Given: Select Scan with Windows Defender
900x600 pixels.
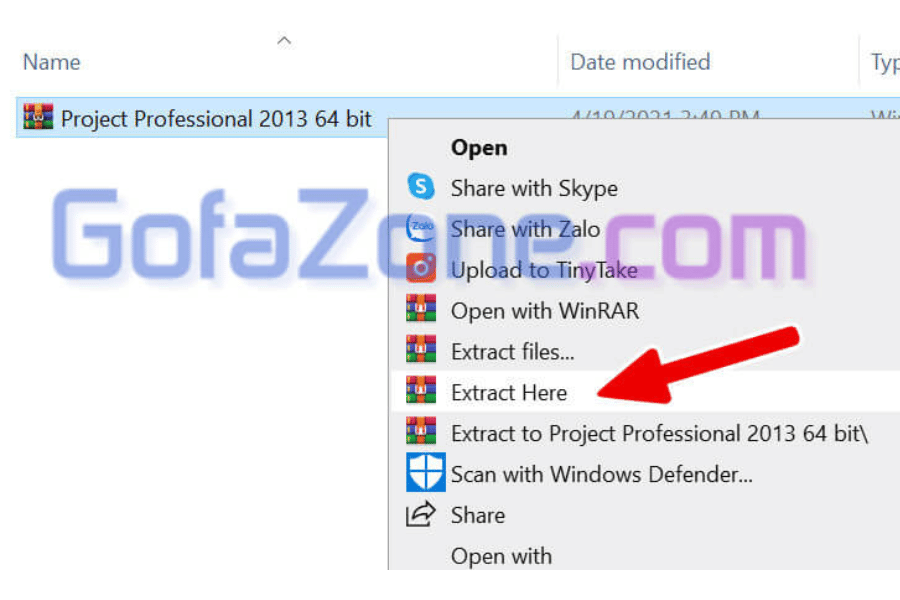Looking at the screenshot, I should [x=601, y=475].
